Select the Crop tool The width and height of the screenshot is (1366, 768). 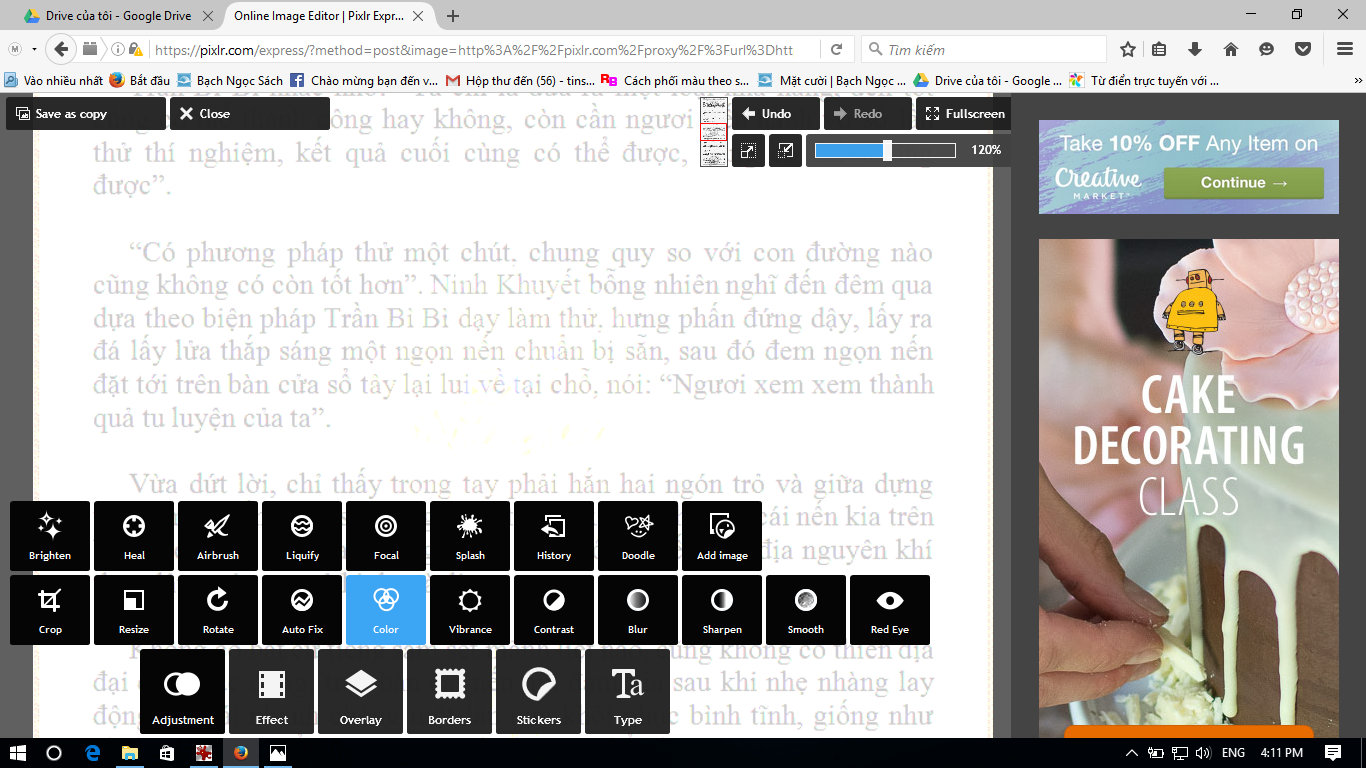pos(50,609)
